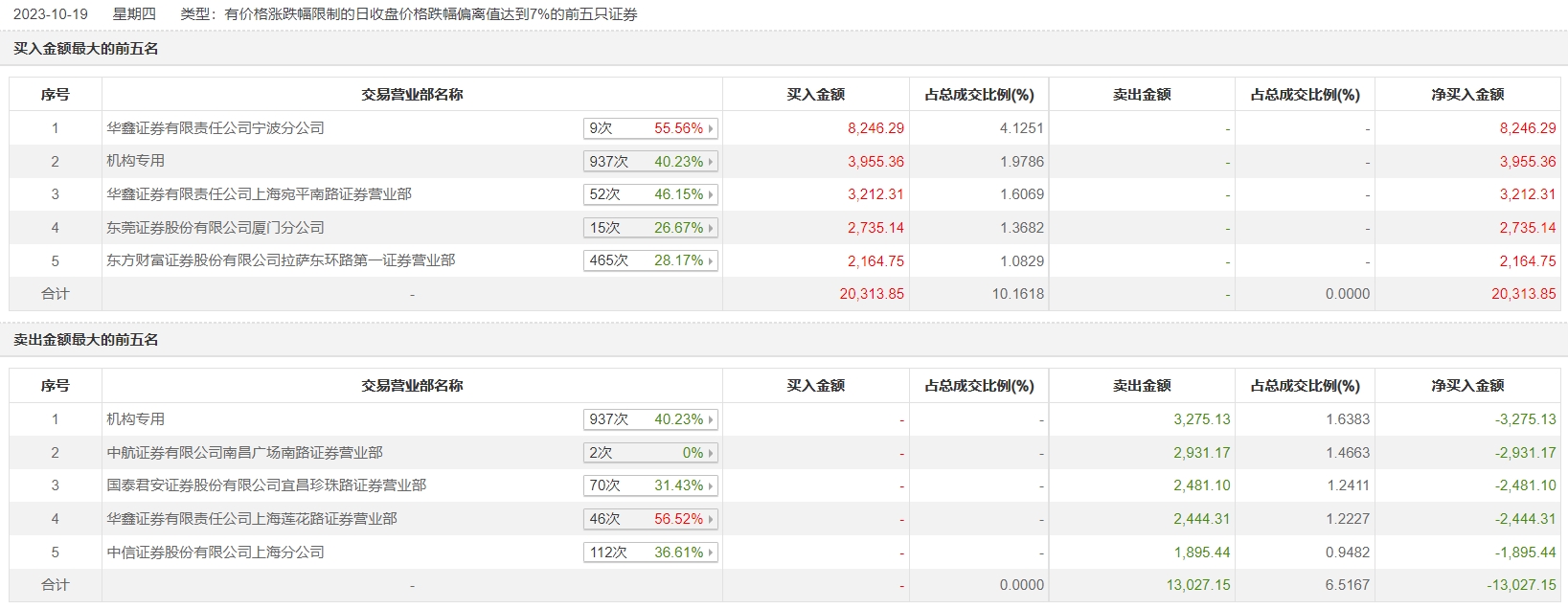Open 国泰君安宜昌珍珠路证券营业部 link
Screen dimensions: 1568x609
pos(266,485)
